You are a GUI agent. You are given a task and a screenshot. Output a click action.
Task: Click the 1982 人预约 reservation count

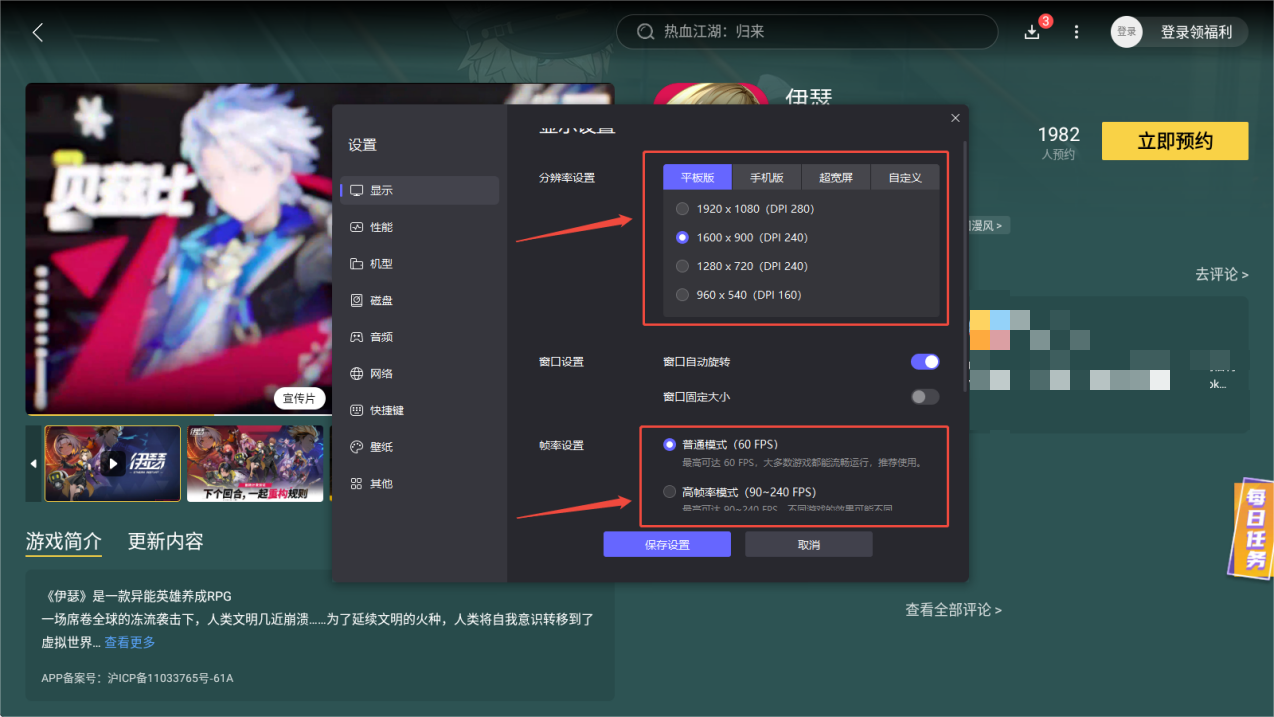click(x=1058, y=142)
